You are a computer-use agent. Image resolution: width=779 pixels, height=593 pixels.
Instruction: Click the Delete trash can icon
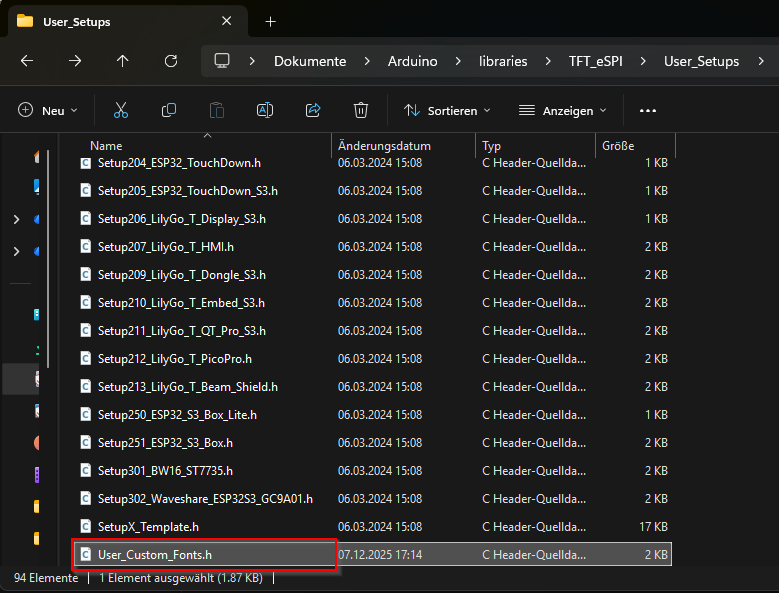[361, 110]
